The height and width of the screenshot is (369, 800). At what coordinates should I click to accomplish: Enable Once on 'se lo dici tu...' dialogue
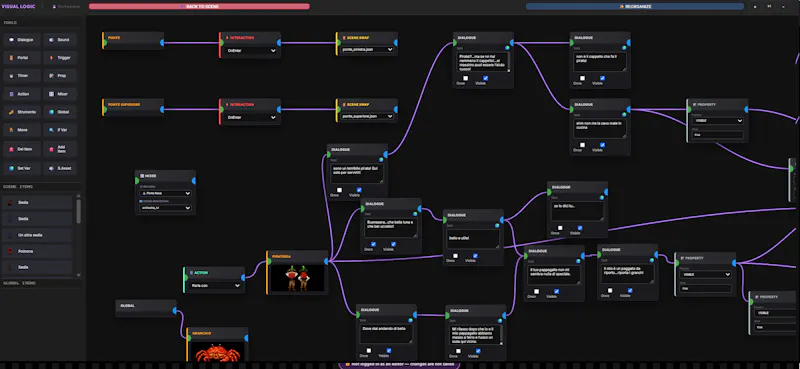pos(560,228)
